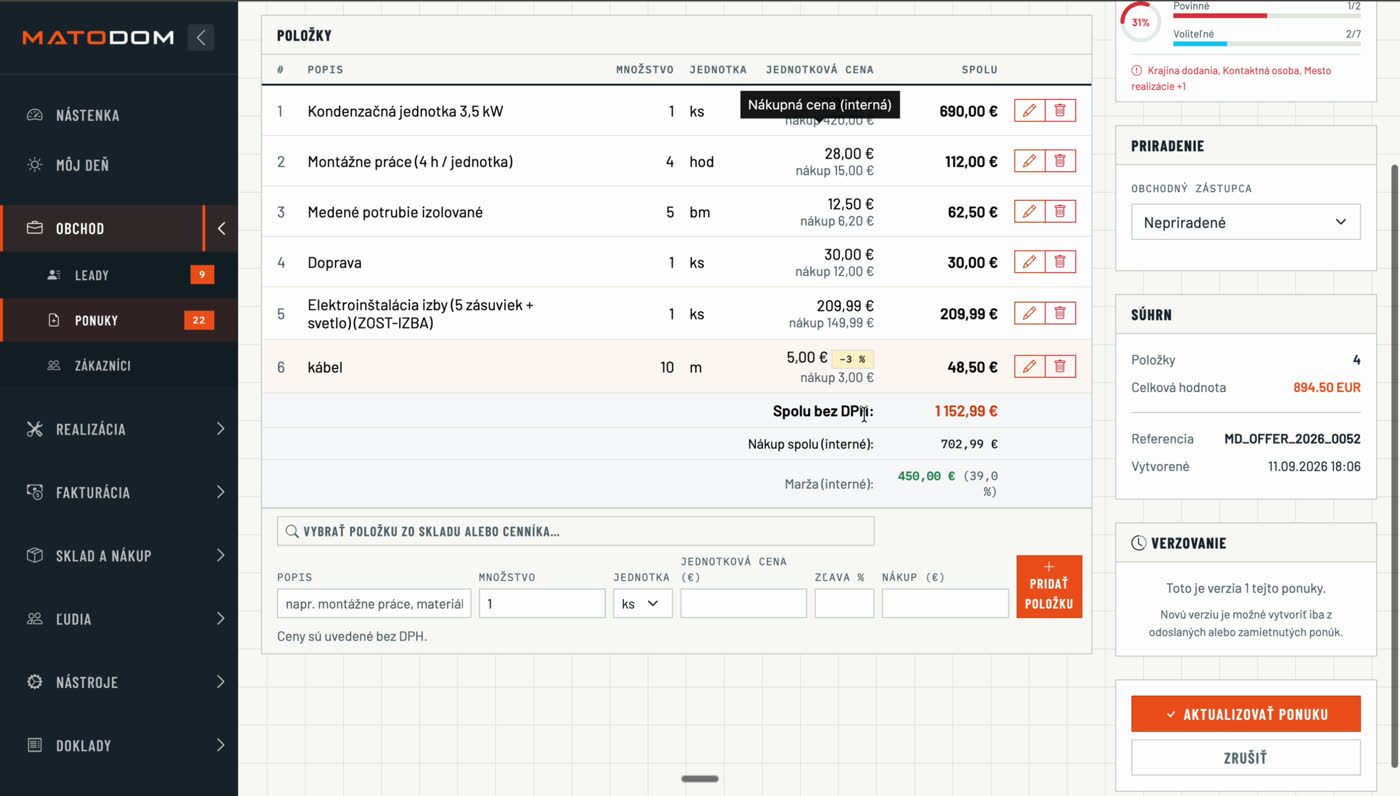This screenshot has height=796, width=1400.
Task: Expand the Doklady menu section
Action: pyautogui.click(x=220, y=745)
